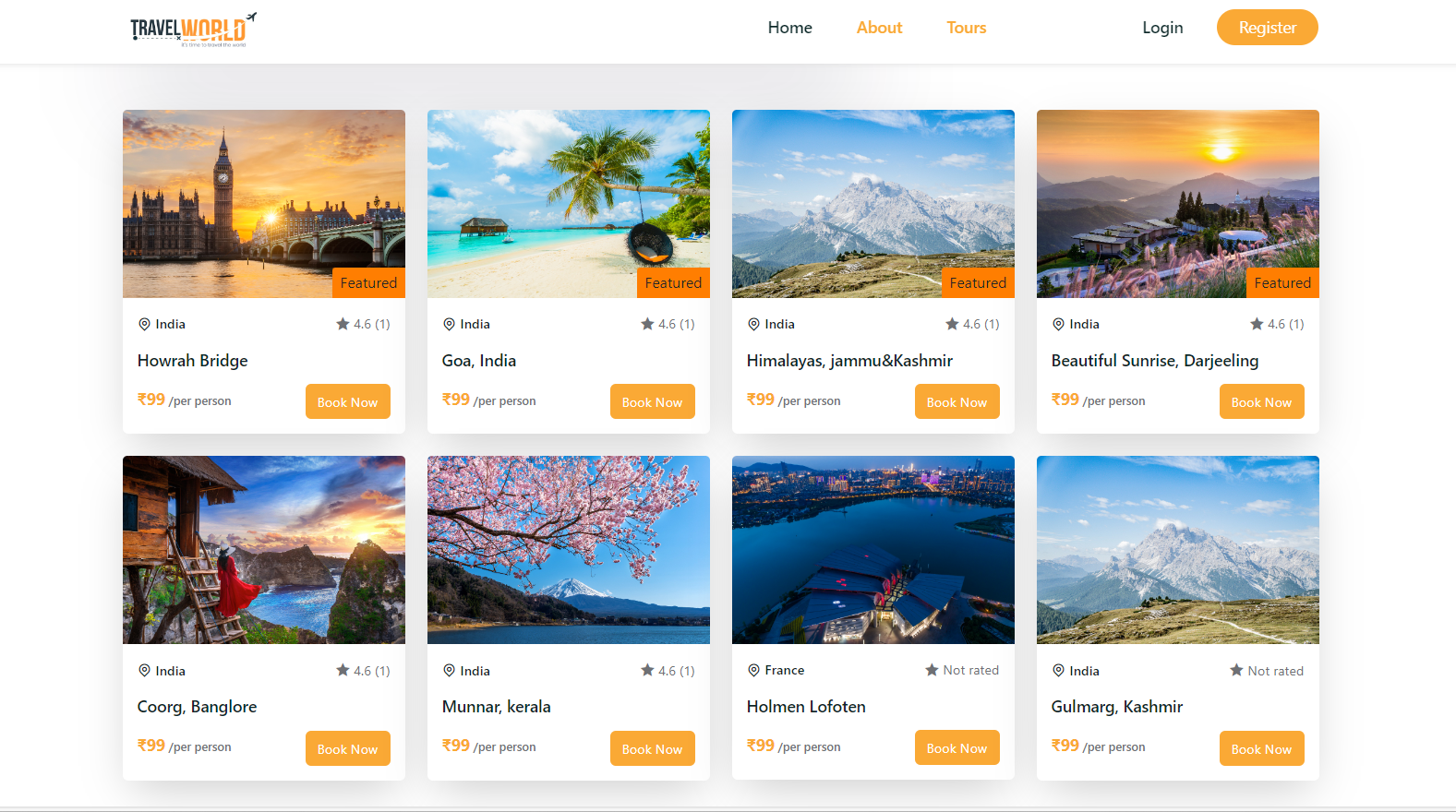Click star rating icon on Goa, India card
Image resolution: width=1456 pixels, height=812 pixels.
[x=647, y=324]
